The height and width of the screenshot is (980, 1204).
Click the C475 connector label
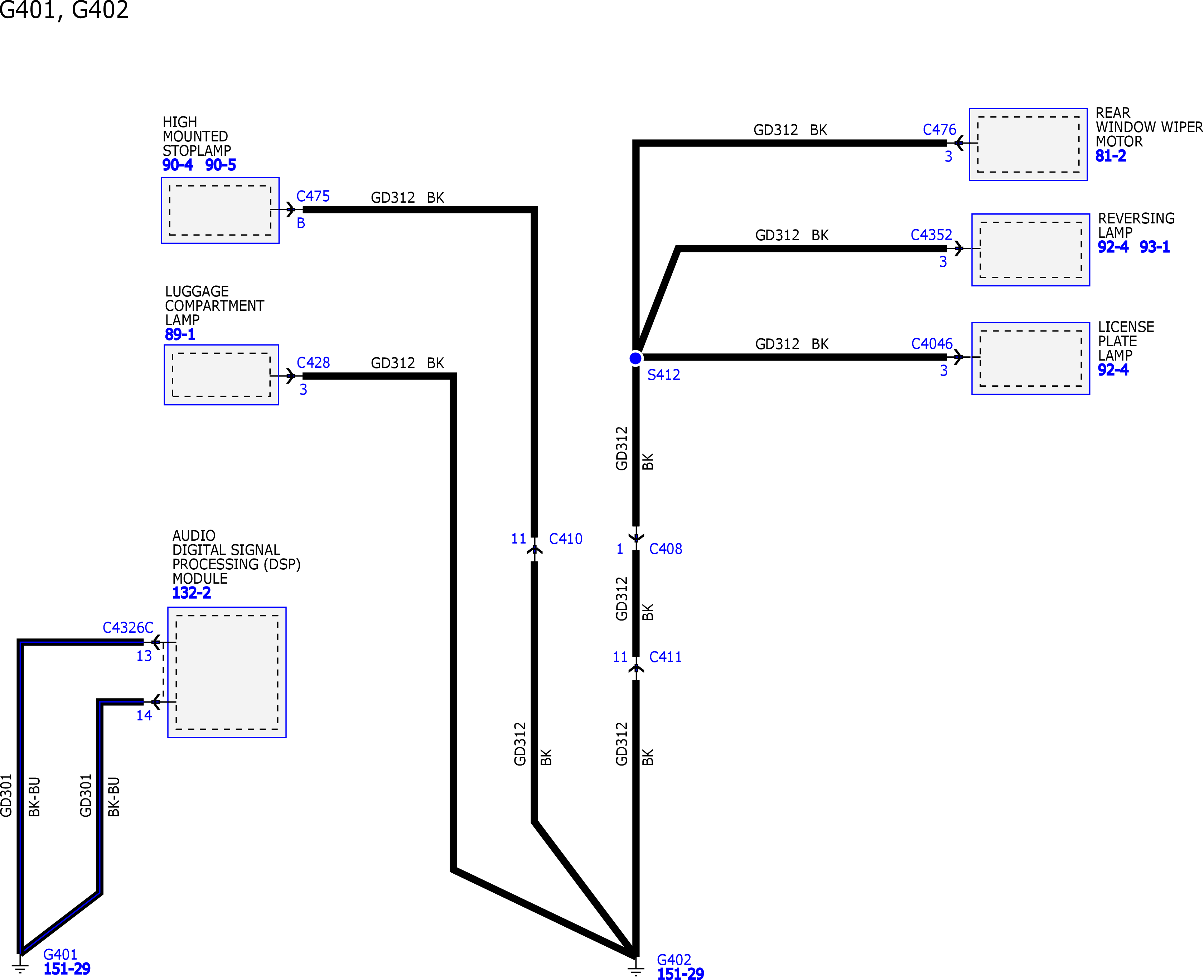(313, 196)
